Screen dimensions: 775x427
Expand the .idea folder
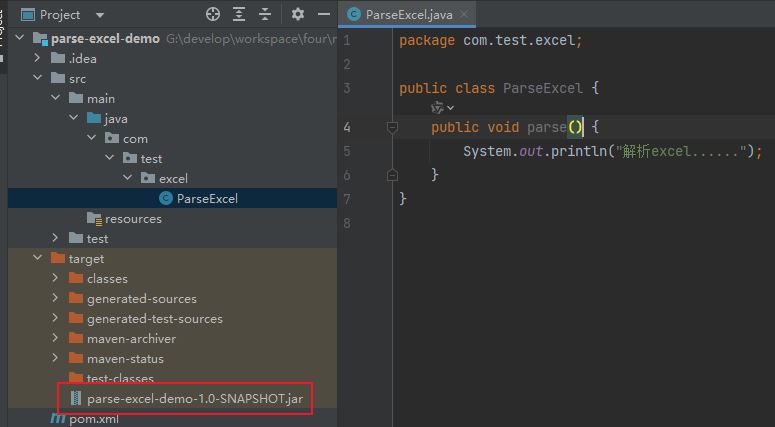[x=38, y=58]
